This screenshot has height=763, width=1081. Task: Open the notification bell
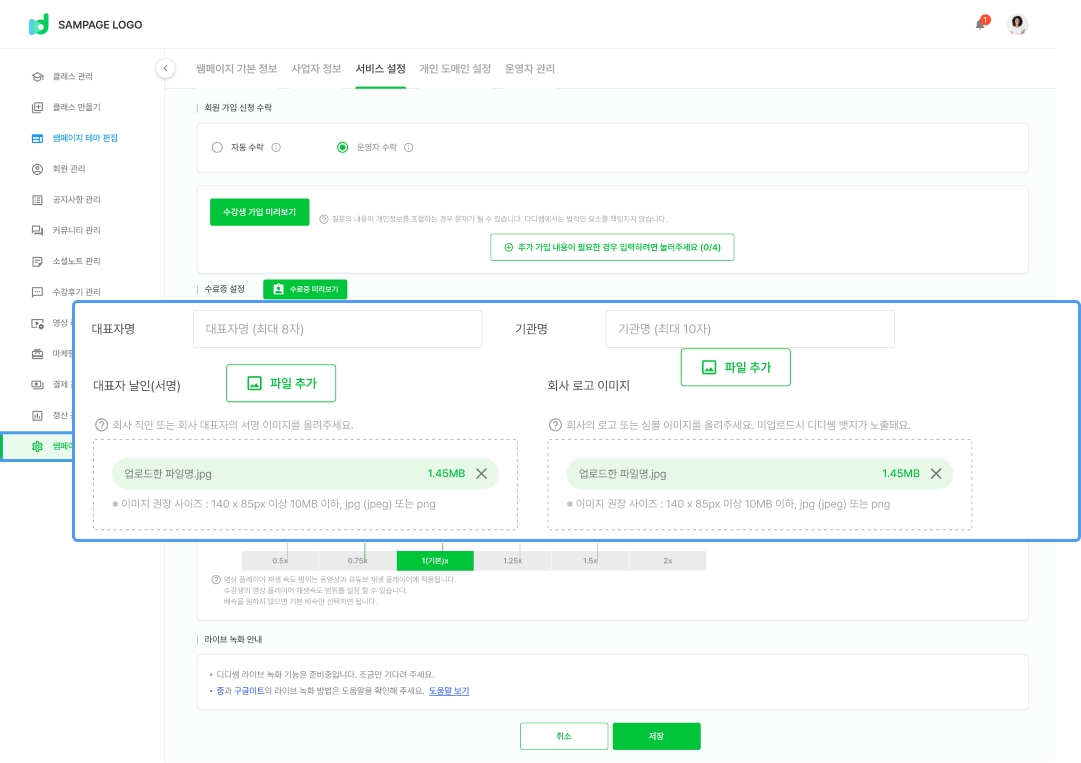point(980,24)
